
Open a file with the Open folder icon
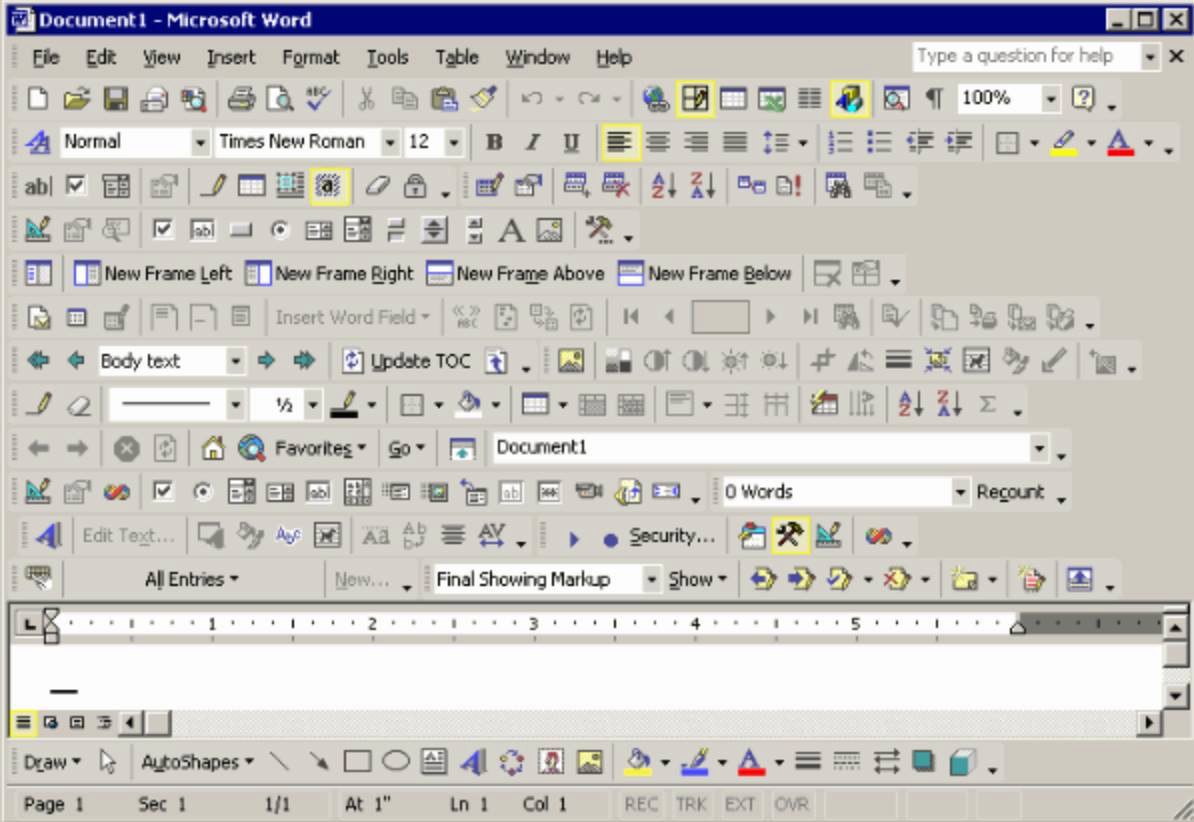76,98
